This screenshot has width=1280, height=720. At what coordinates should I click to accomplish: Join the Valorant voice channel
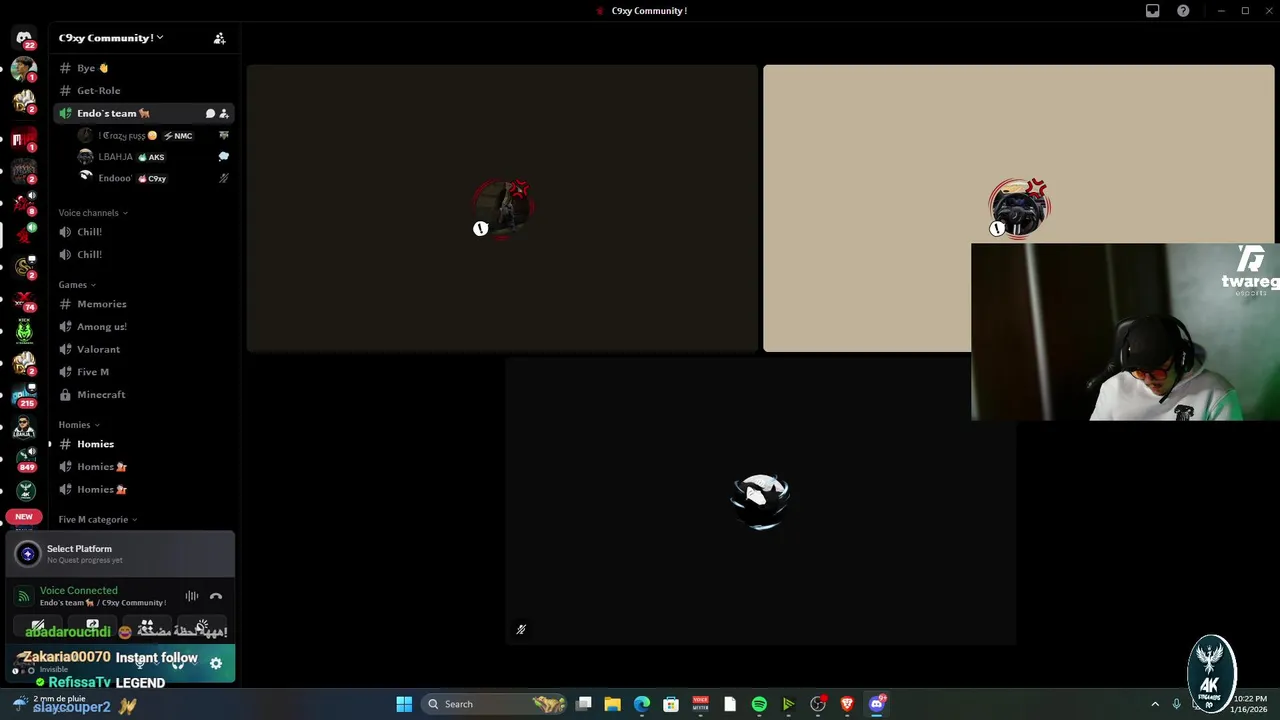(144, 349)
